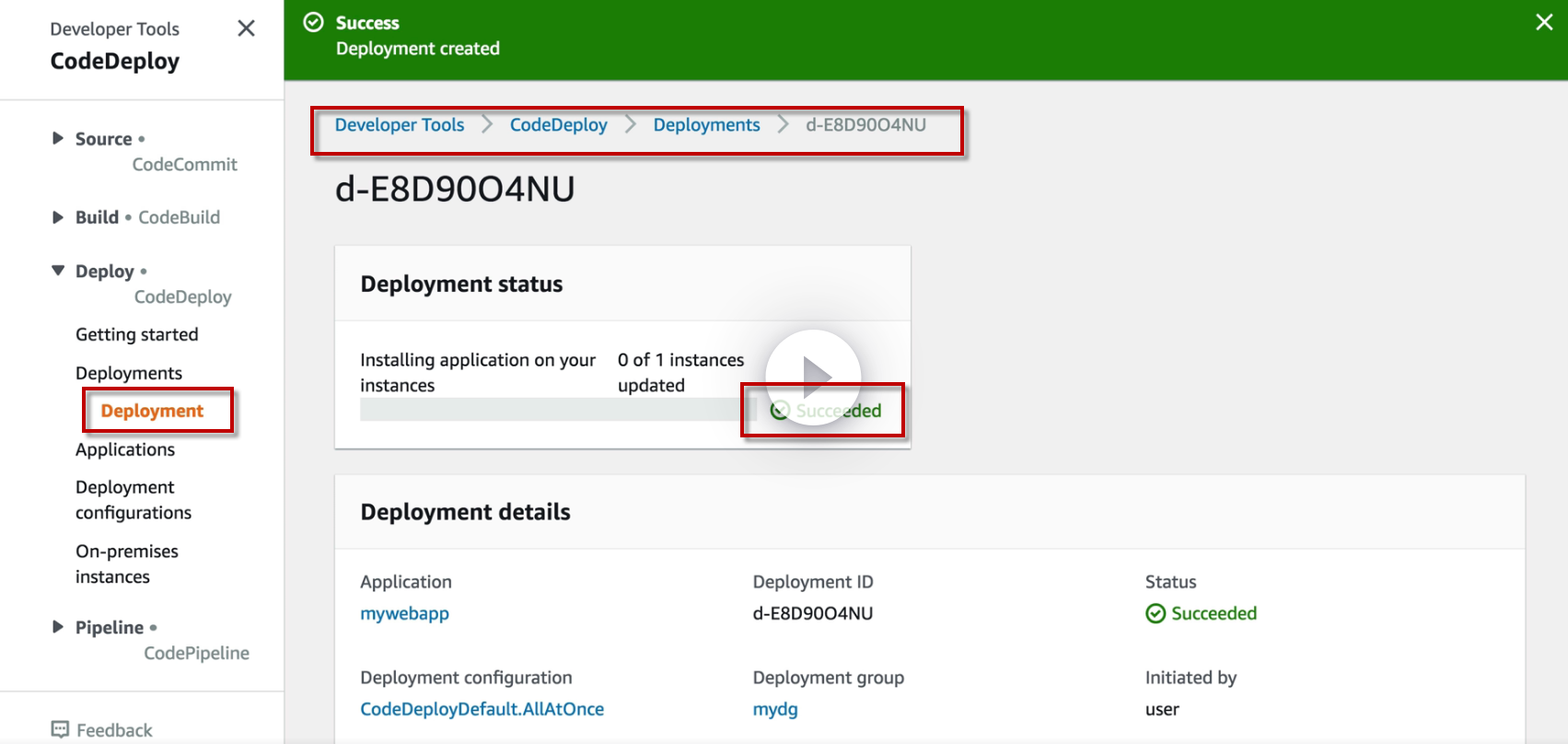
Task: Click the '0 of 1 instances updated' text
Action: pyautogui.click(x=681, y=372)
